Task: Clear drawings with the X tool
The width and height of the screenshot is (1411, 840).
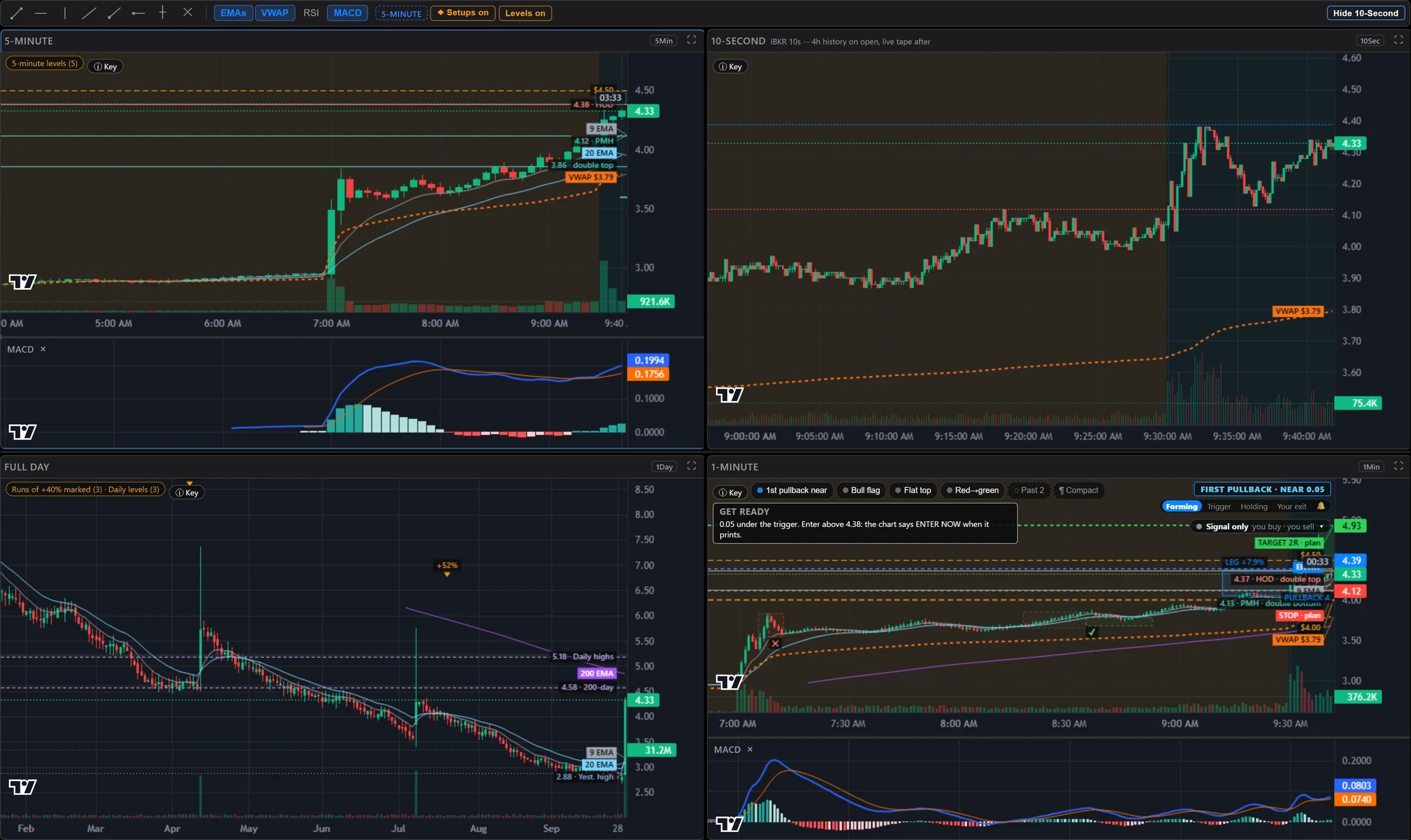Action: pos(188,12)
